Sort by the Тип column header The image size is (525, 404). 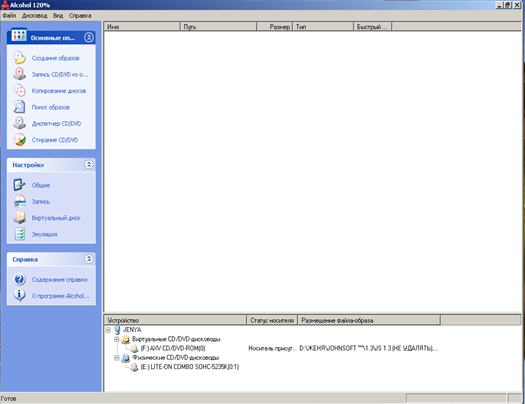tap(323, 27)
